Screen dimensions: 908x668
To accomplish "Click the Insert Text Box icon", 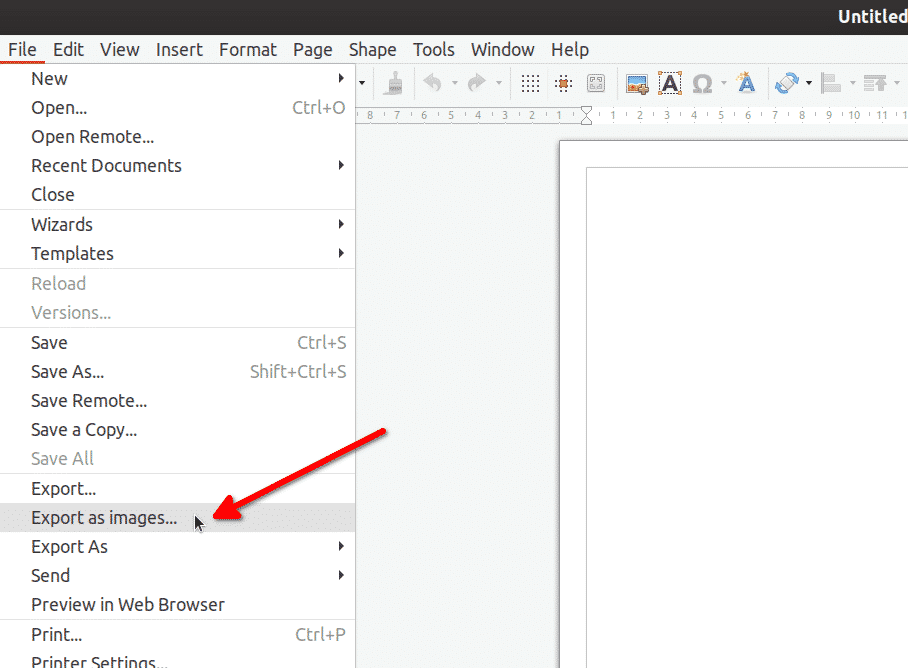I will tap(669, 83).
